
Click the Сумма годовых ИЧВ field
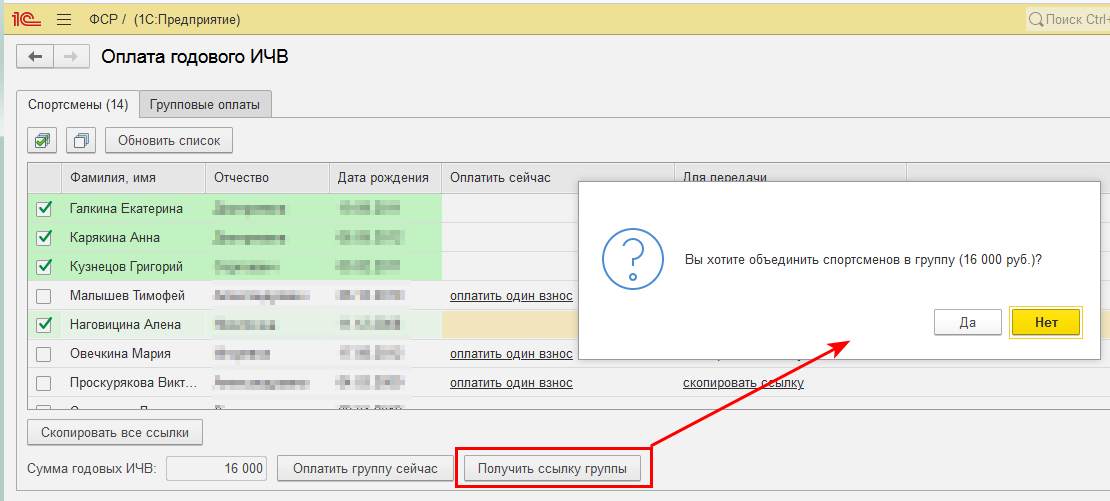pyautogui.click(x=217, y=469)
